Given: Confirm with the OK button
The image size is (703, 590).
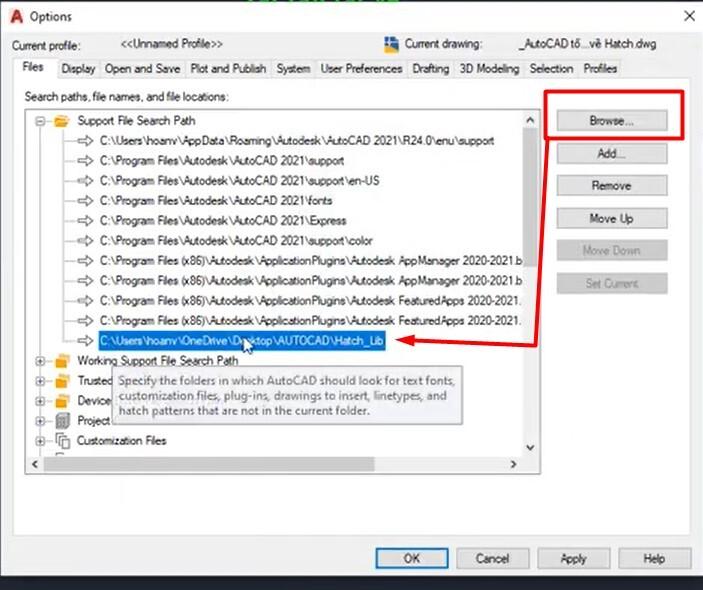Looking at the screenshot, I should coord(412,558).
